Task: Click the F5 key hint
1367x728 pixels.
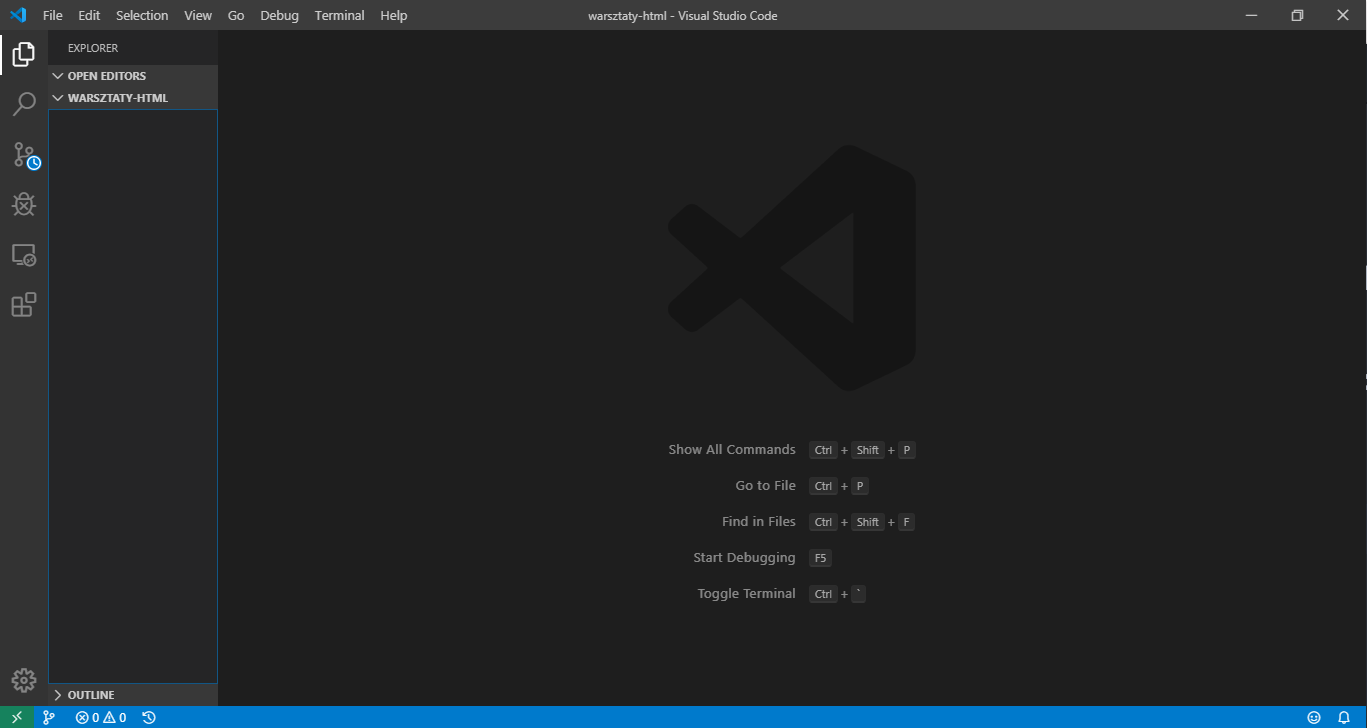Action: tap(820, 558)
